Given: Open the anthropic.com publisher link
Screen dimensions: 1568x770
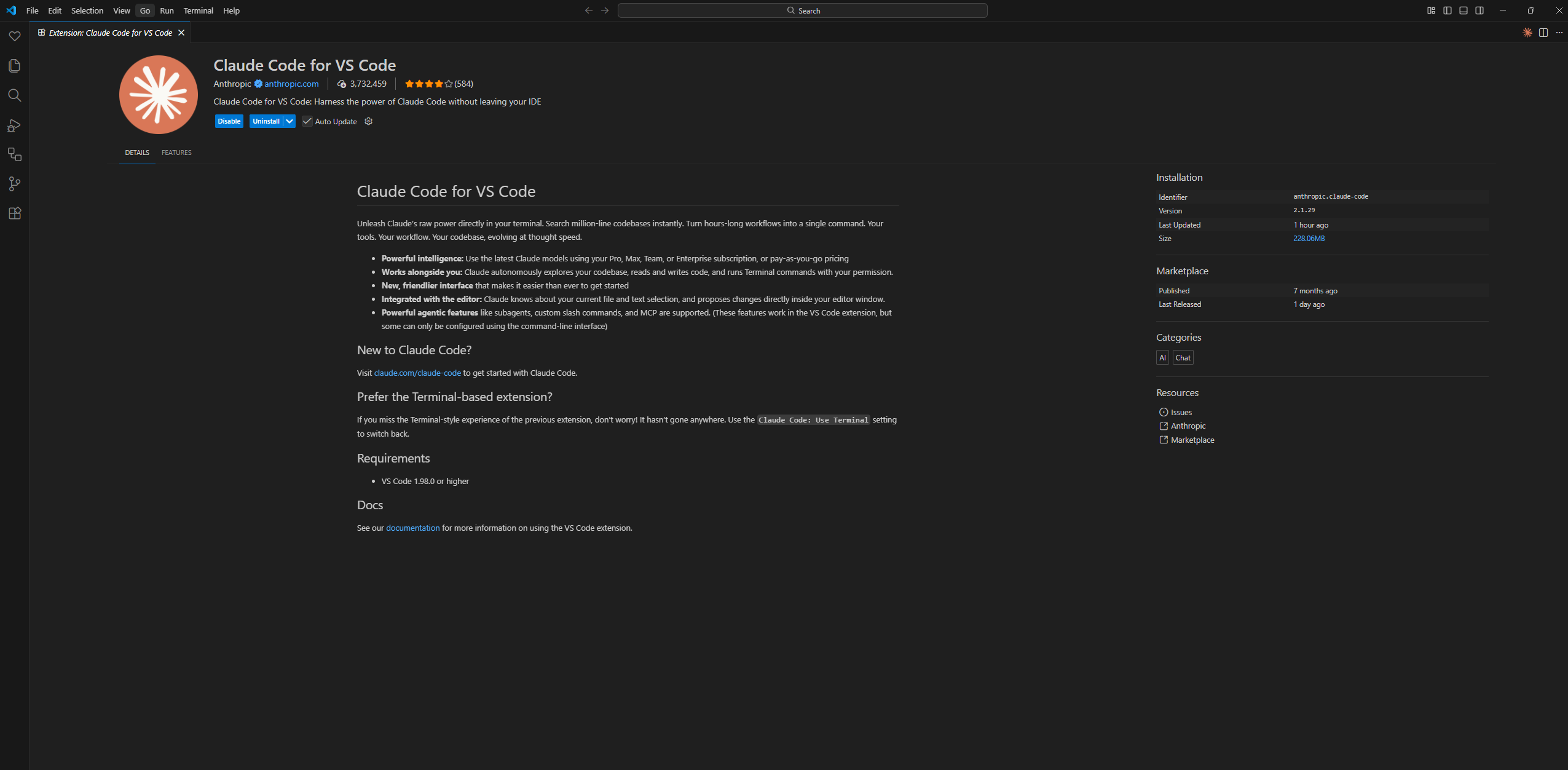Looking at the screenshot, I should pos(291,84).
